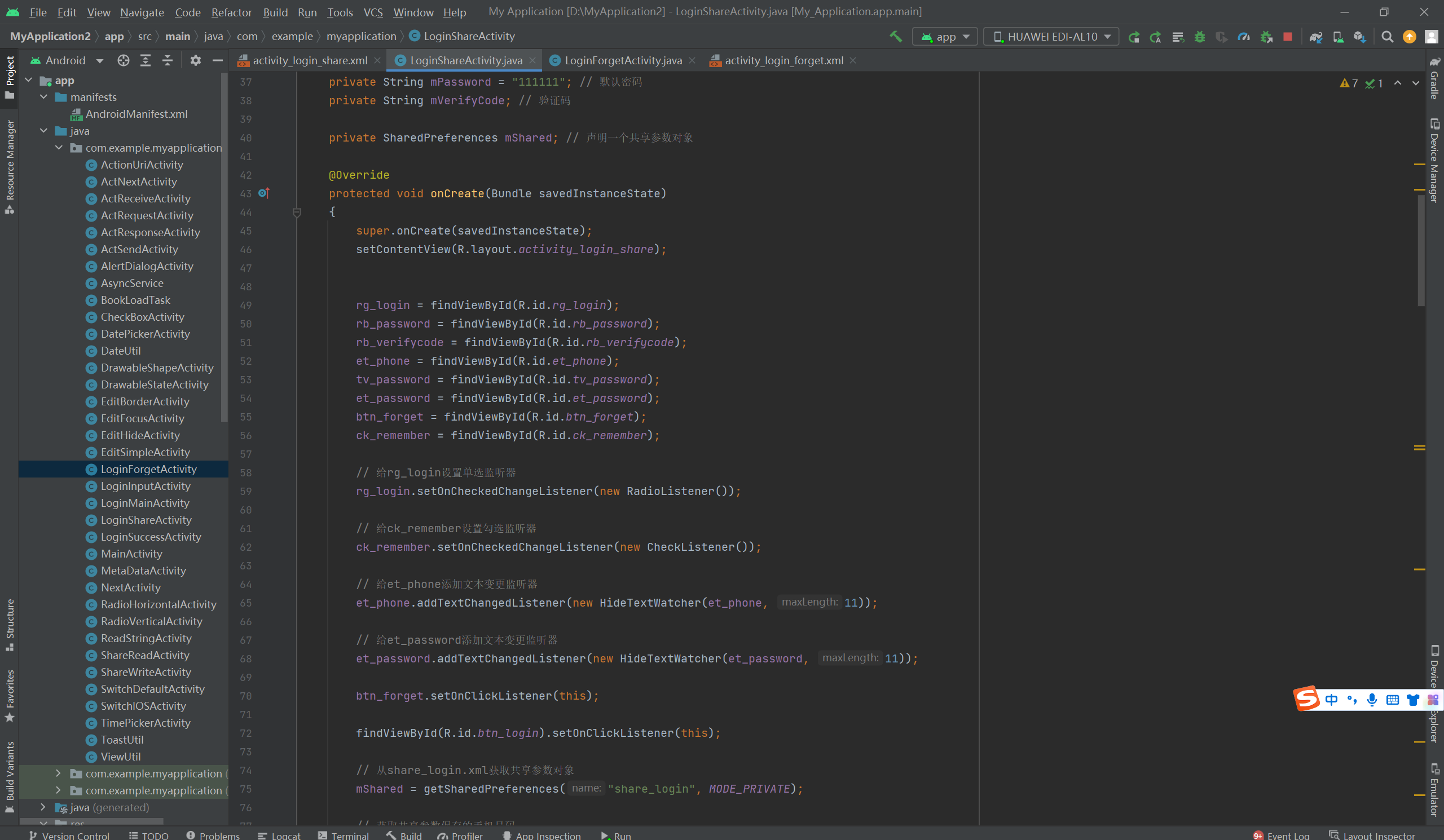Open the Profiler gauge icon in toolbar
The width and height of the screenshot is (1444, 840).
coord(1243,37)
